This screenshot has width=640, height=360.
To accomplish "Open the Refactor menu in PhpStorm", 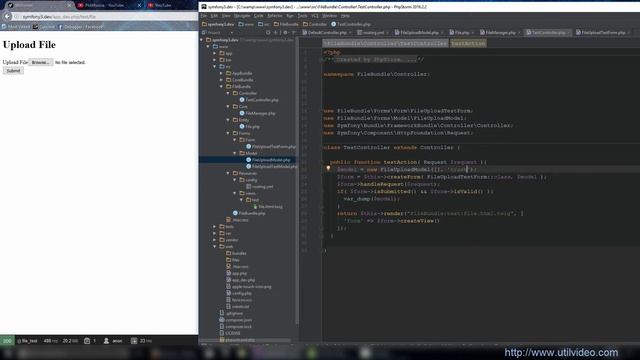I will pos(275,16).
